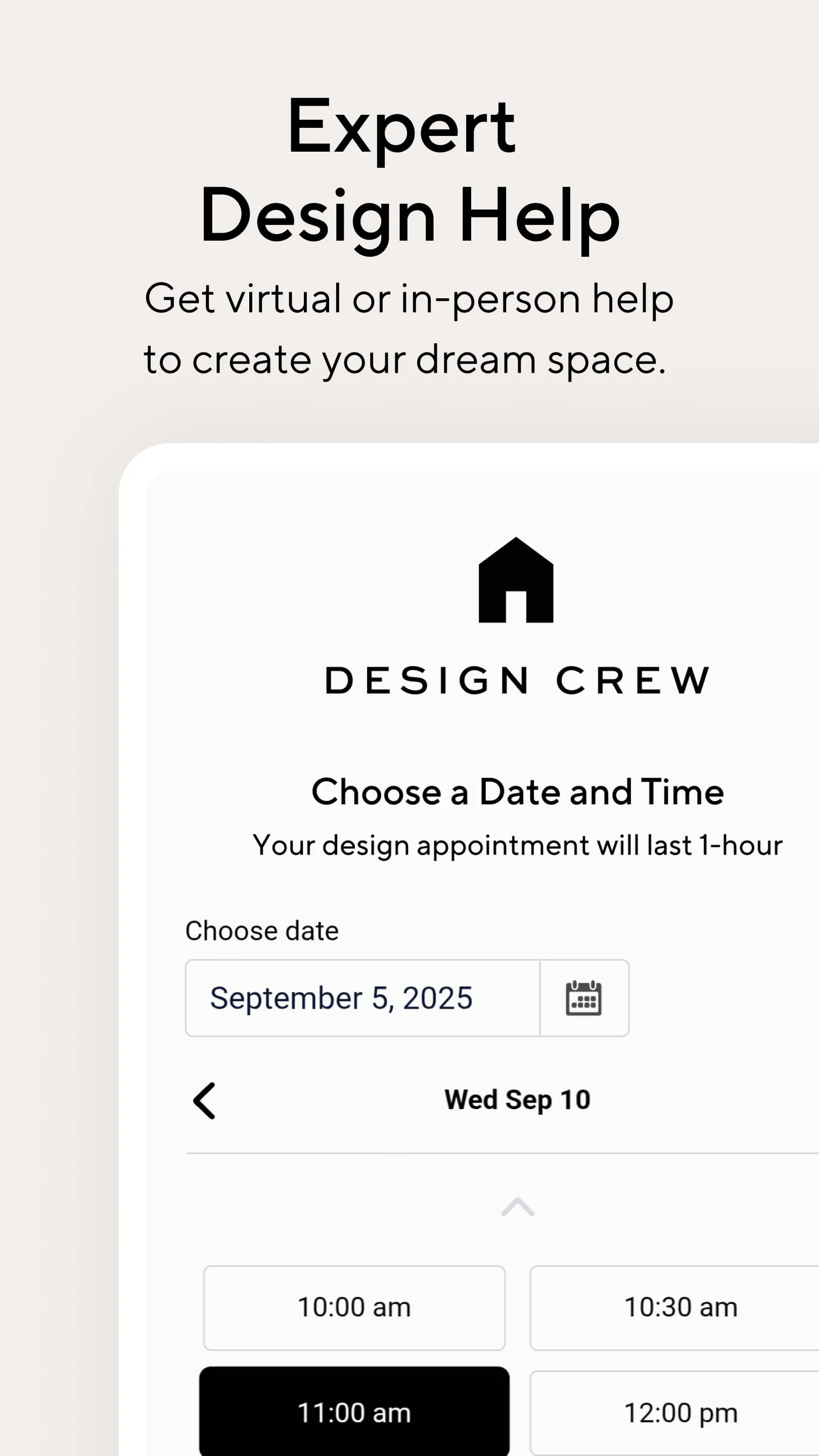Go to the previous day with the back arrow
Image resolution: width=819 pixels, height=1456 pixels.
[204, 1100]
